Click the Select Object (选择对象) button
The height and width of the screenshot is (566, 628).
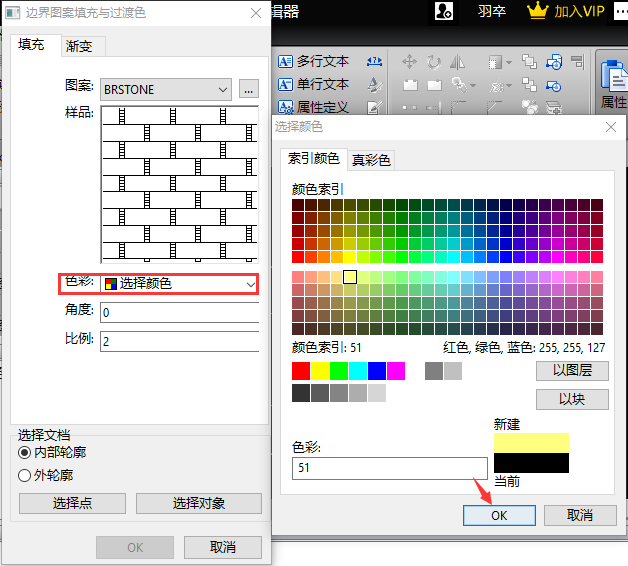(x=199, y=503)
